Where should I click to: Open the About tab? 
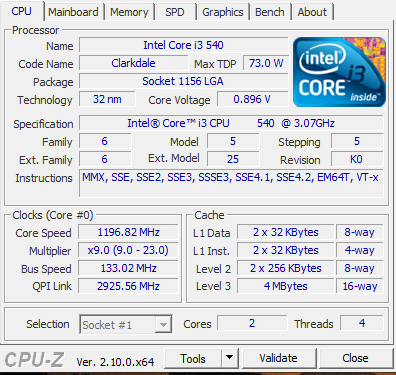click(312, 12)
